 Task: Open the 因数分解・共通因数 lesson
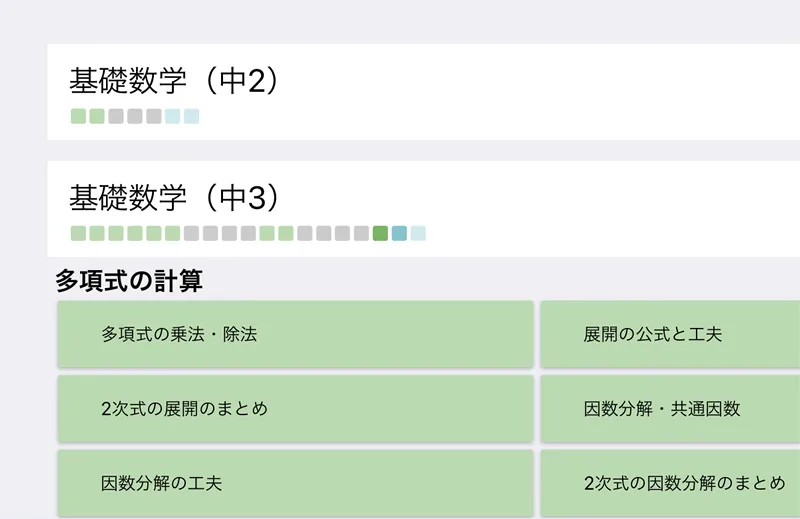point(670,408)
